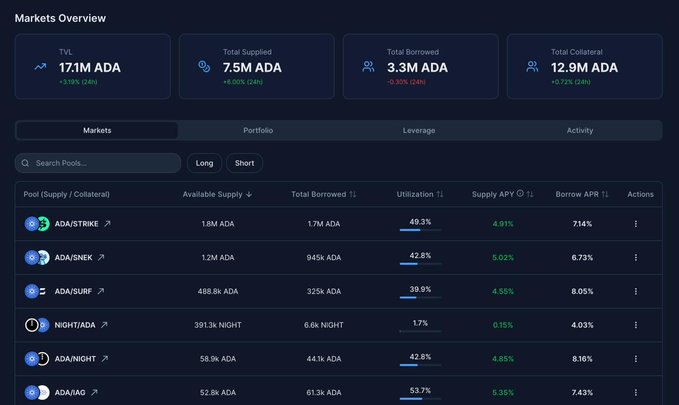Switch to the Leverage tab

[x=419, y=130]
